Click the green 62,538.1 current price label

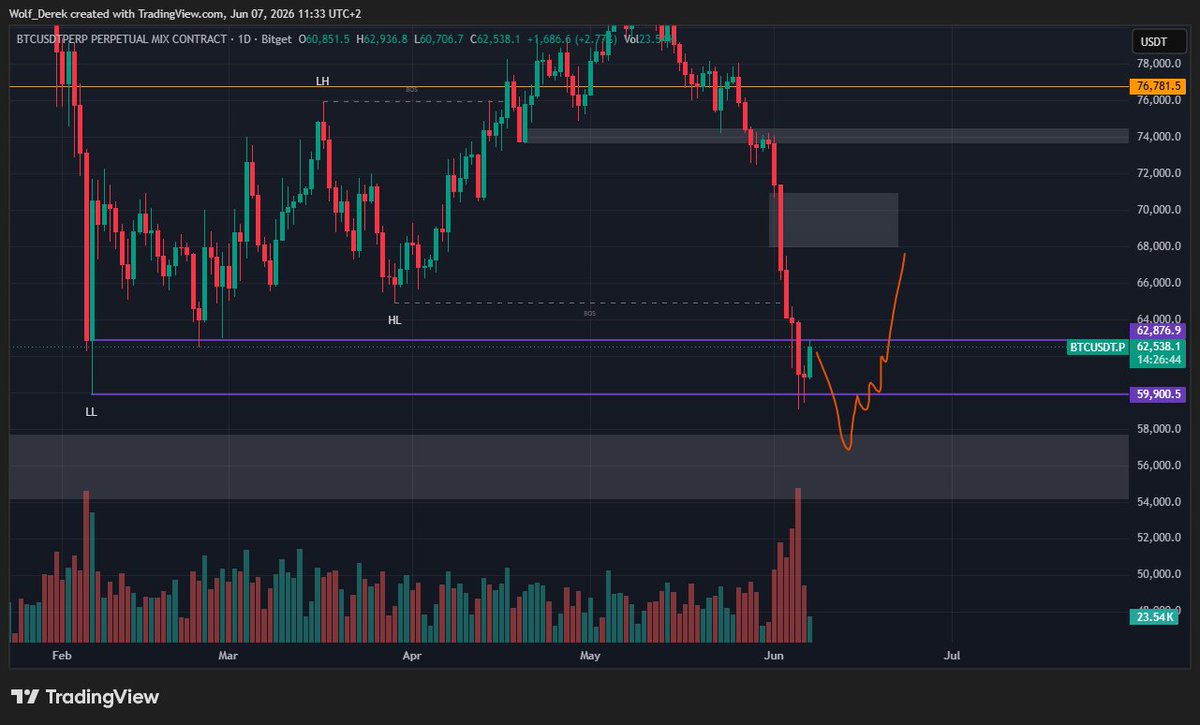(1159, 346)
